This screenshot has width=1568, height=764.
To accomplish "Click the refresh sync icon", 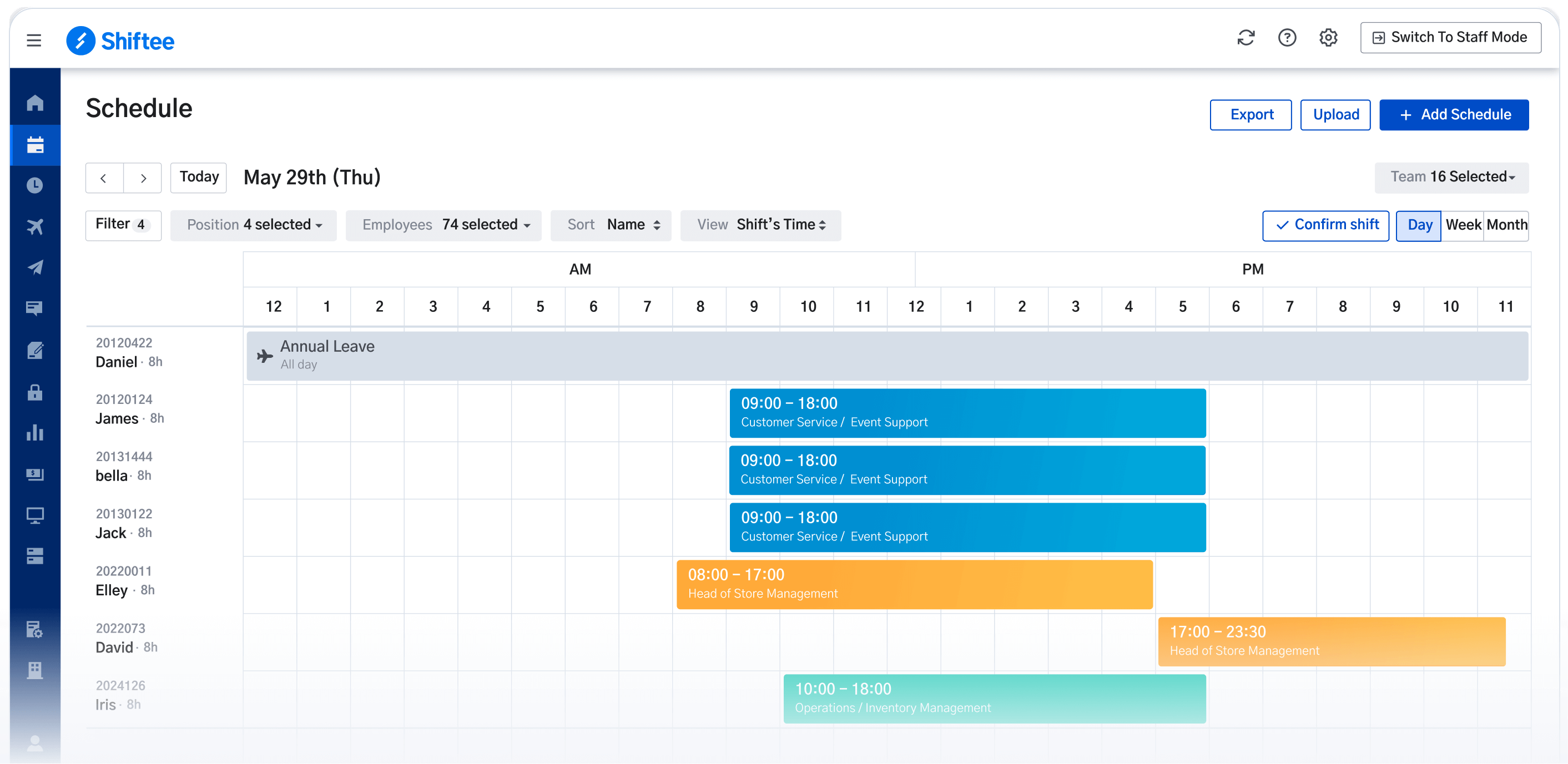I will 1246,38.
